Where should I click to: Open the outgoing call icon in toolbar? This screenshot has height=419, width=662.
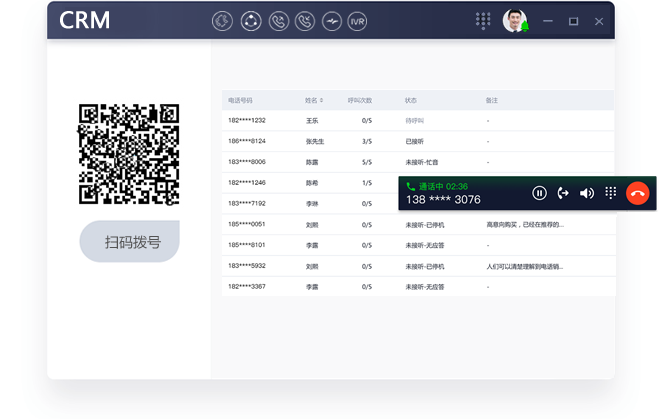coord(278,21)
